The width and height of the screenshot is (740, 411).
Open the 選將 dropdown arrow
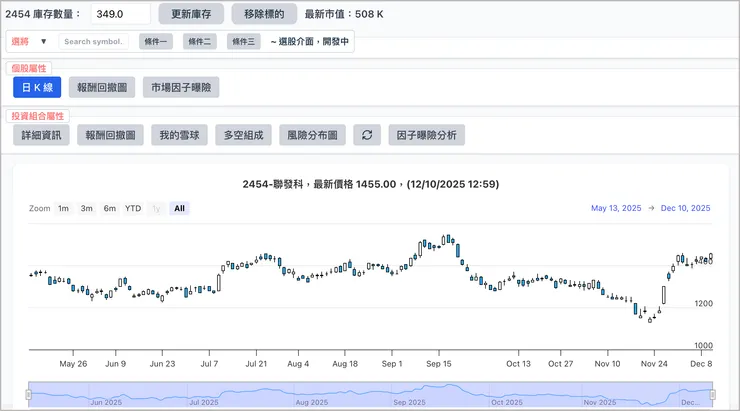tap(43, 42)
